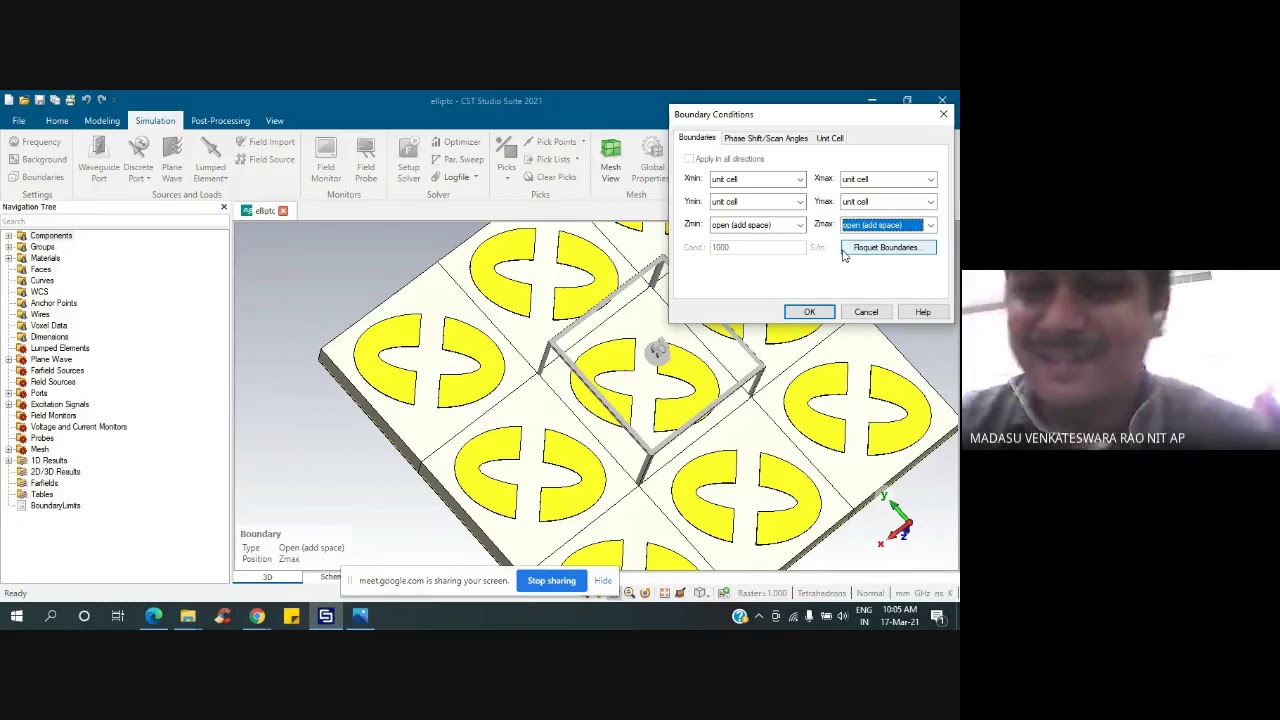This screenshot has height=720, width=1280.
Task: Open the Phase Shift/Scan Angles tab
Action: (x=765, y=138)
